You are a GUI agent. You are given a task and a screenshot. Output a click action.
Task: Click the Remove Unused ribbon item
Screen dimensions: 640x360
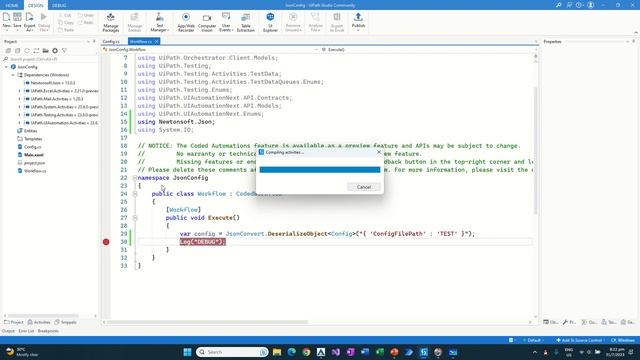pos(293,22)
